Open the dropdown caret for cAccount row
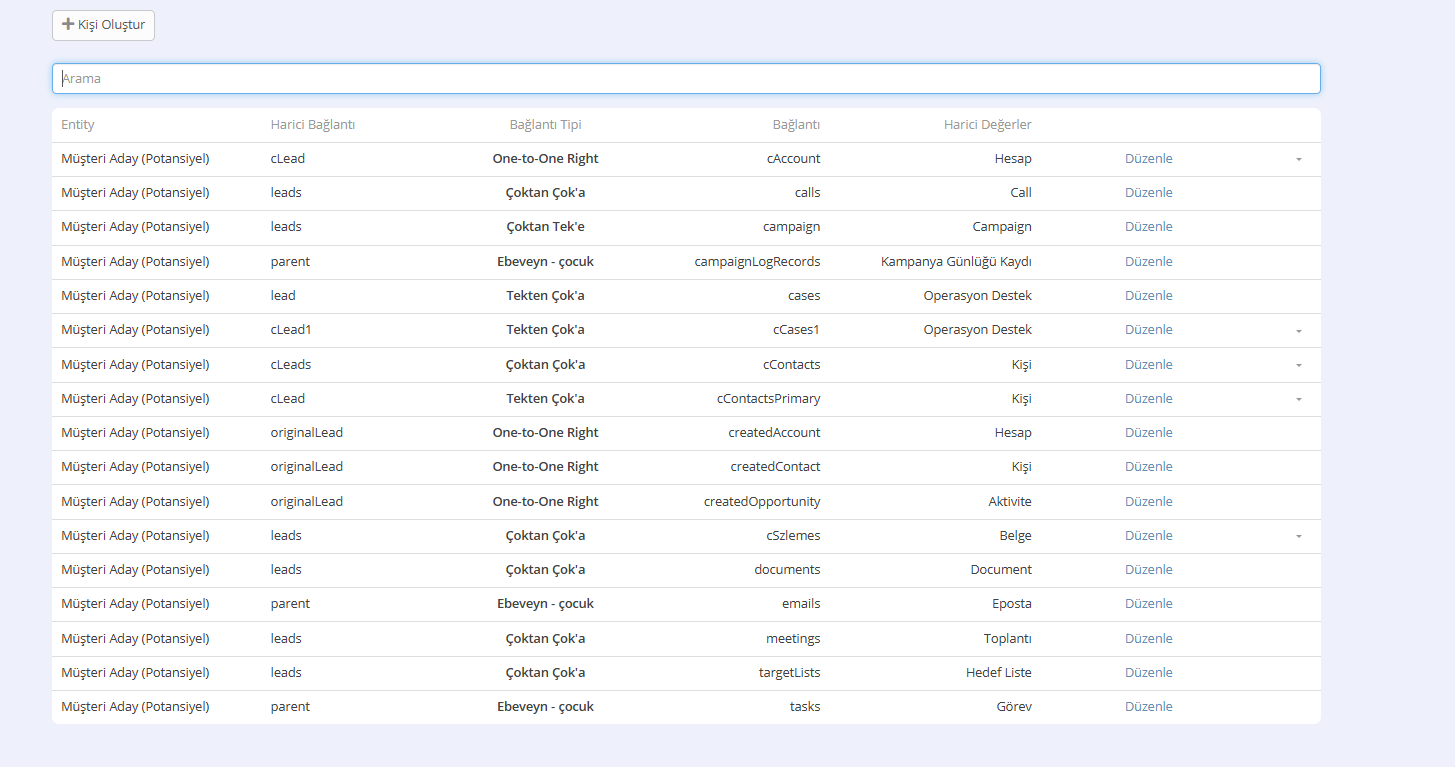Image resolution: width=1455 pixels, height=767 pixels. point(1298,159)
